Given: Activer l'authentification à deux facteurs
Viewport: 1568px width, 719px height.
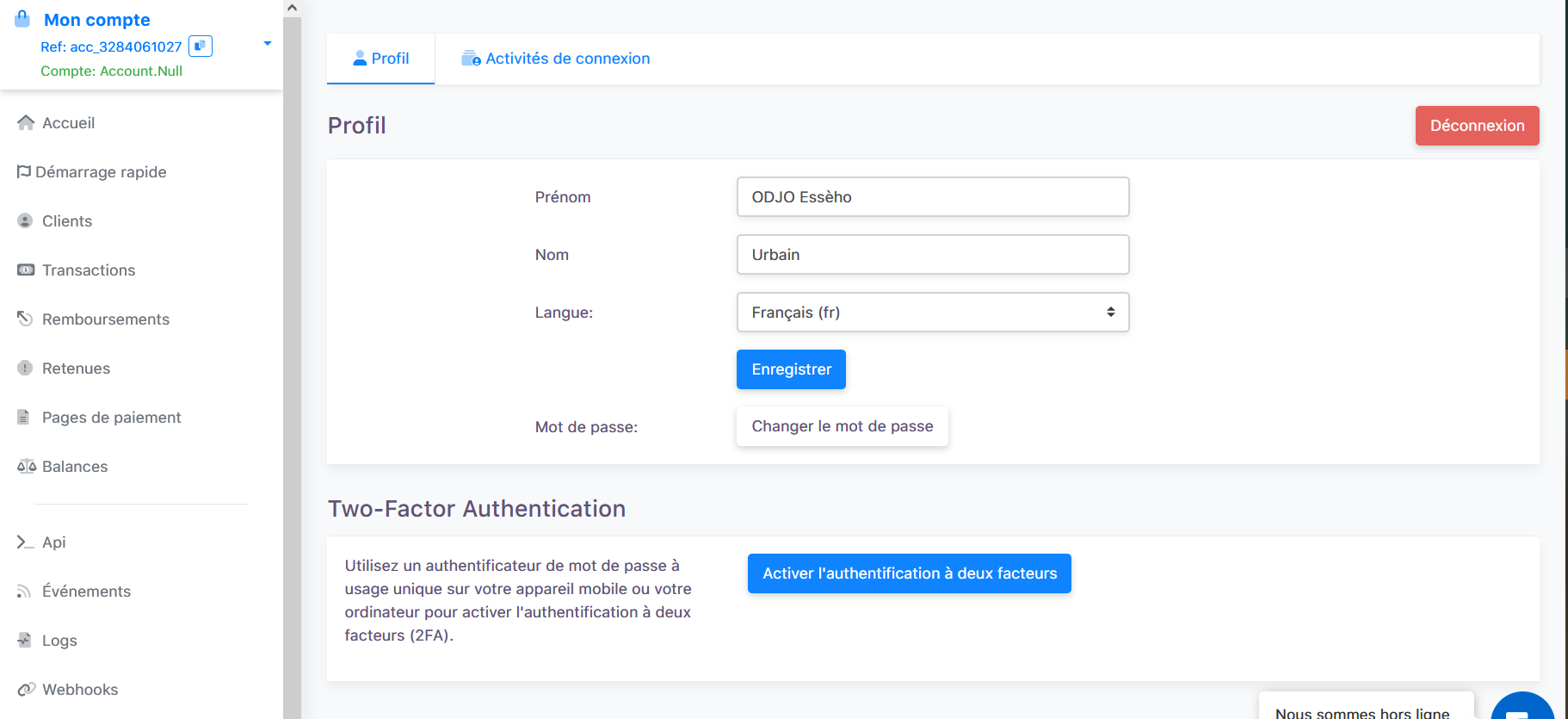Looking at the screenshot, I should click(x=910, y=573).
